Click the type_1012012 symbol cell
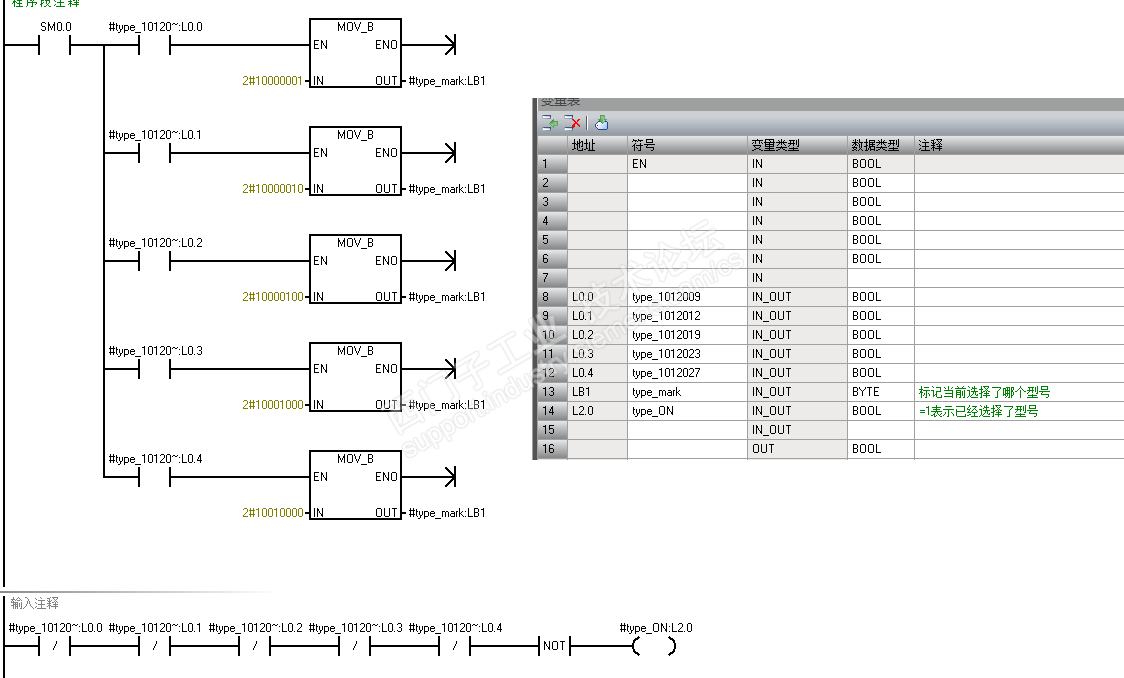The width and height of the screenshot is (1124, 678). point(687,316)
